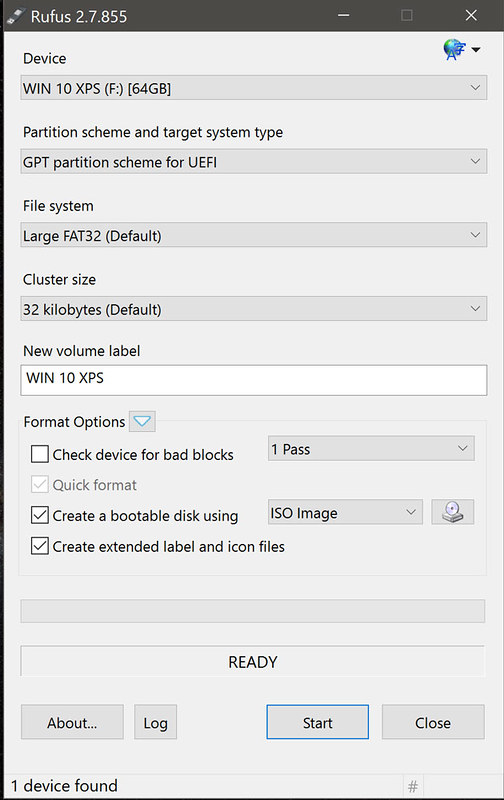The width and height of the screenshot is (504, 800).
Task: Click the Start button
Action: [317, 722]
